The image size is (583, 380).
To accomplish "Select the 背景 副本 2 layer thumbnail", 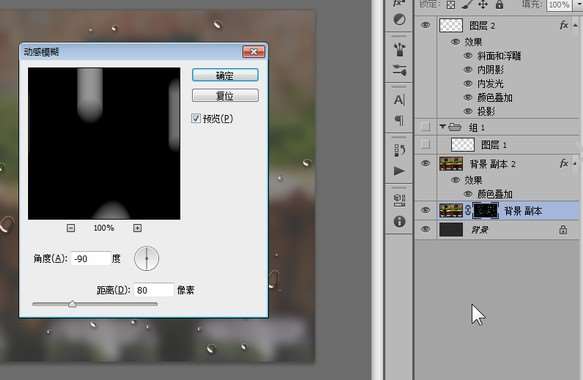I will click(x=451, y=164).
